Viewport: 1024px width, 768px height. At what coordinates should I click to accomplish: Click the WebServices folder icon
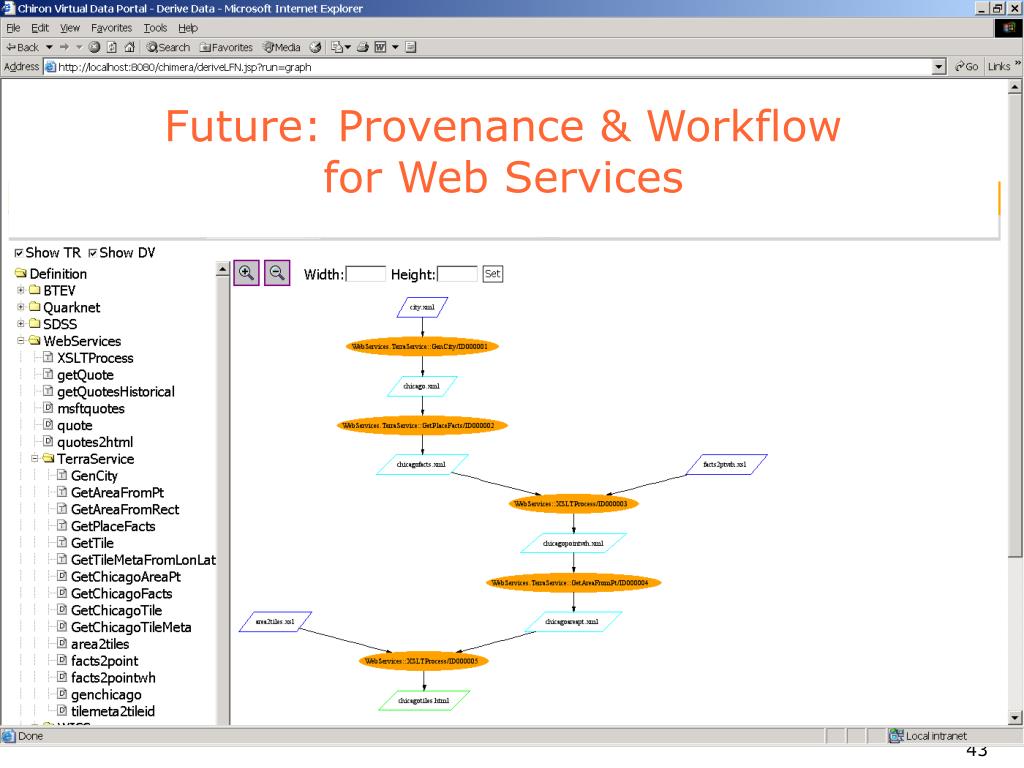pyautogui.click(x=35, y=340)
